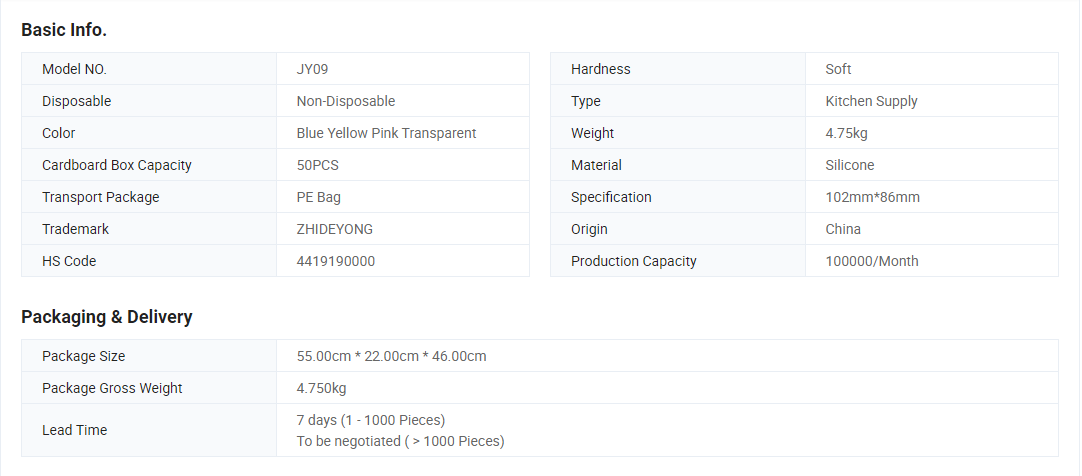Click the 4.750kg package gross weight value
The width and height of the screenshot is (1082, 476).
click(322, 388)
